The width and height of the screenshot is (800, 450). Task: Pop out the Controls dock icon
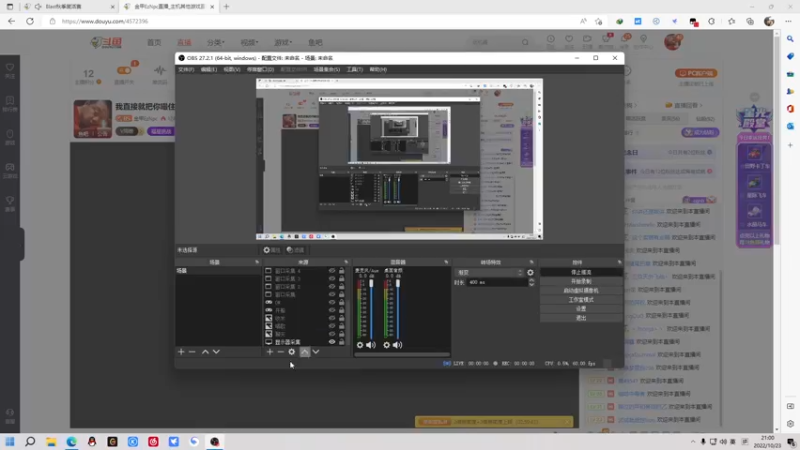click(619, 262)
